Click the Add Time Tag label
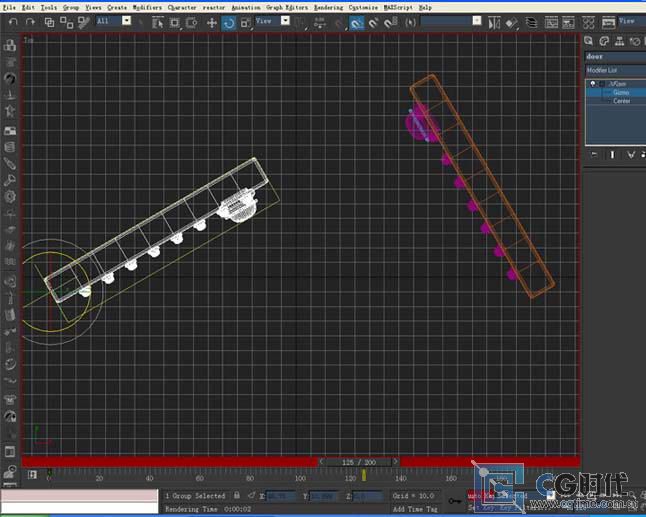The width and height of the screenshot is (646, 517). (x=415, y=509)
